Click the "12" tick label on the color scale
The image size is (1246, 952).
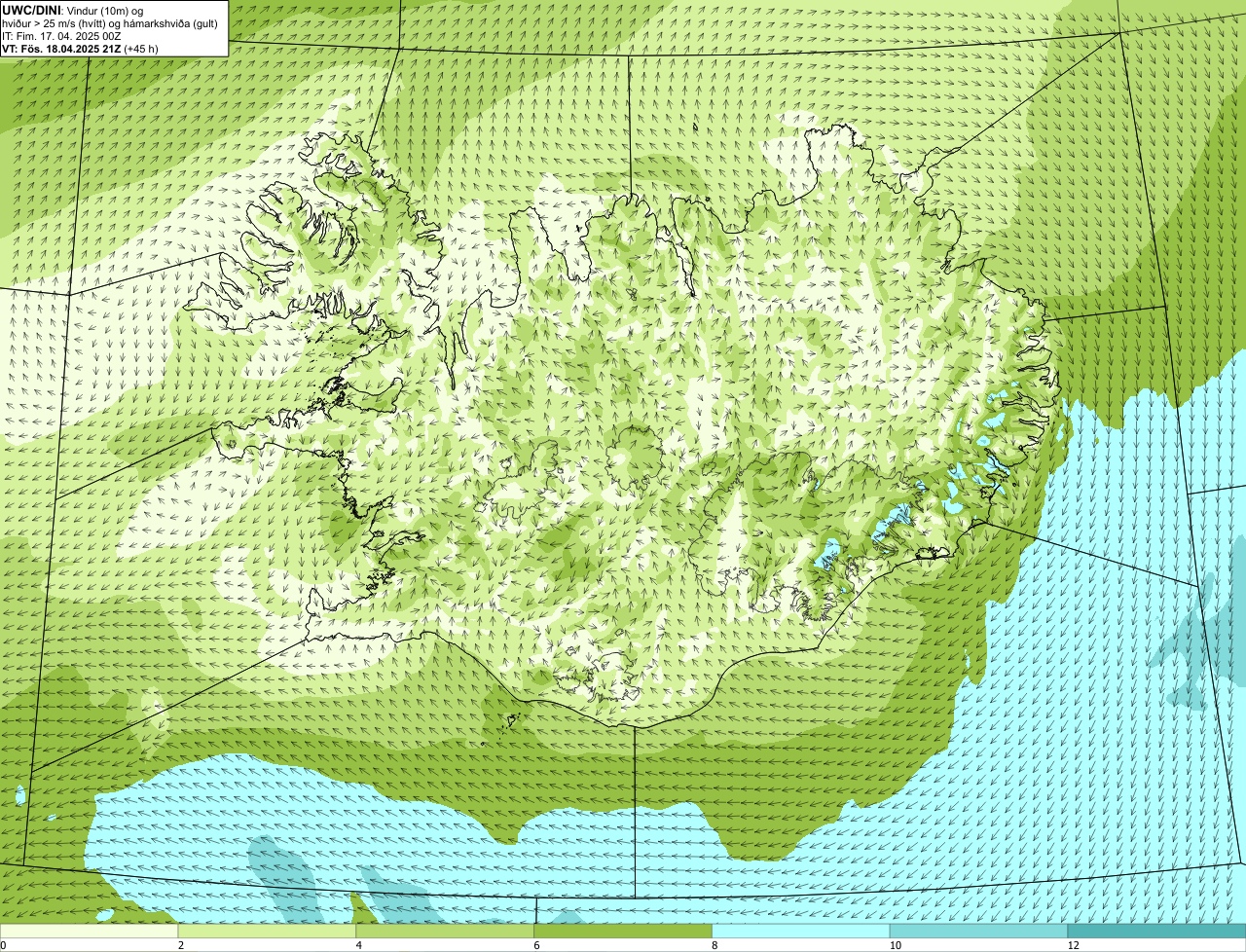(x=1073, y=945)
